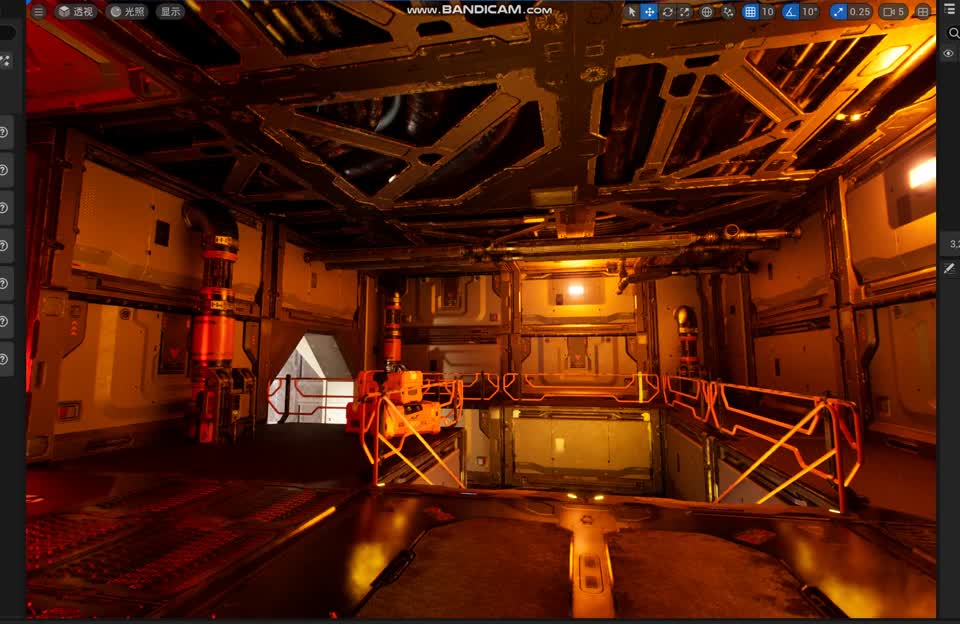Toggle world or local coordinate globe
The height and width of the screenshot is (624, 960).
pos(707,12)
